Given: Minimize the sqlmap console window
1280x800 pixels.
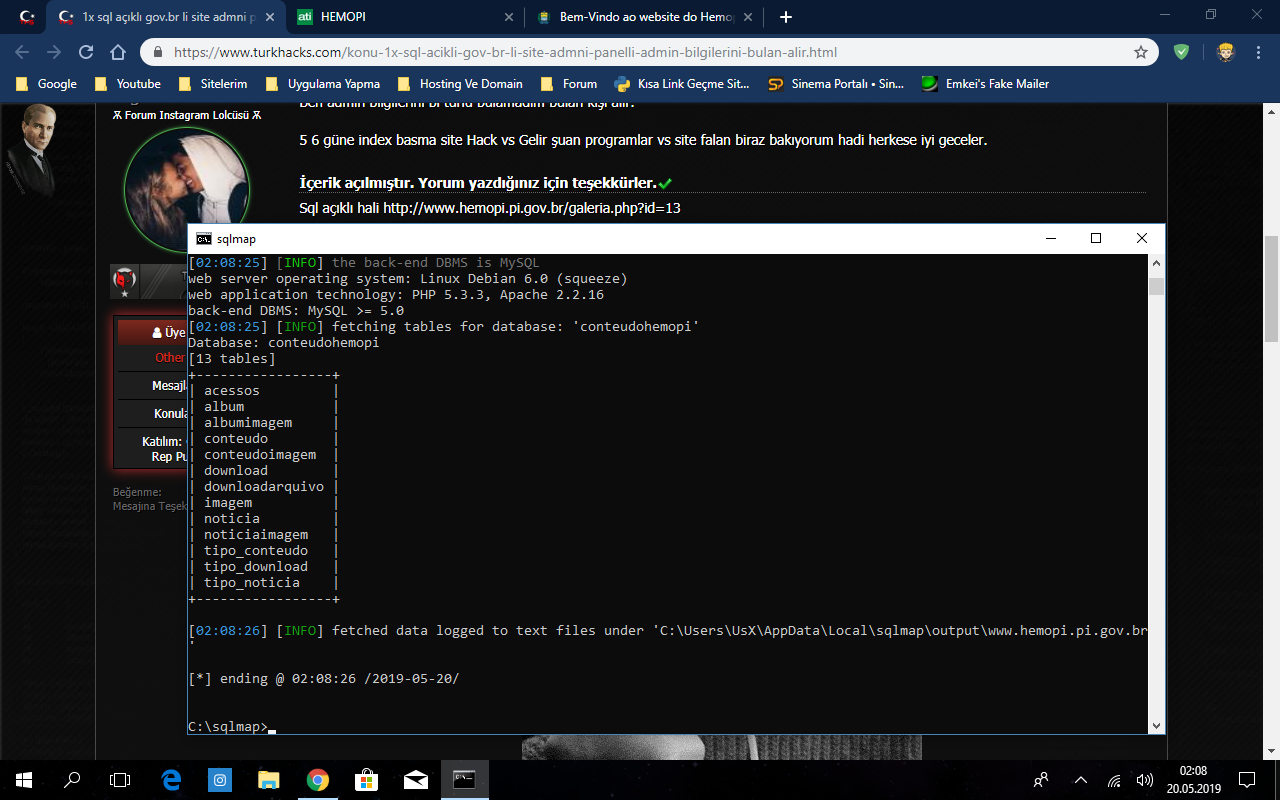Looking at the screenshot, I should pyautogui.click(x=1050, y=238).
